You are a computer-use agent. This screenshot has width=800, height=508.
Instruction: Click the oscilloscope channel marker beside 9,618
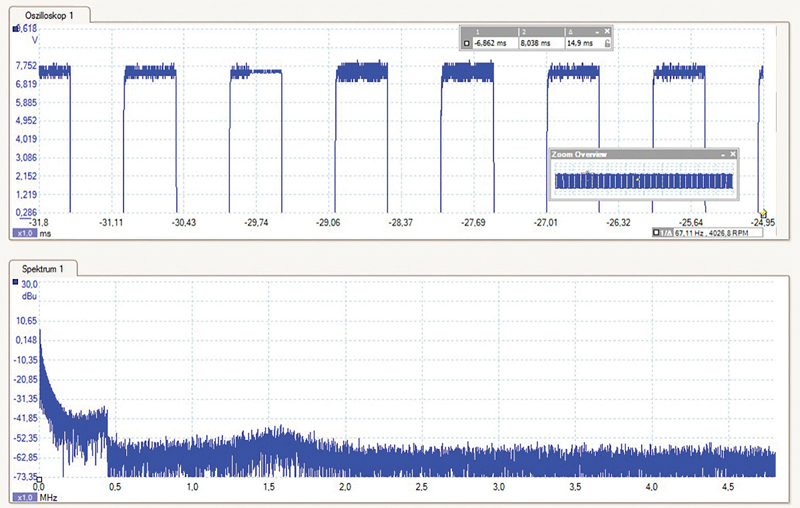tap(15, 29)
